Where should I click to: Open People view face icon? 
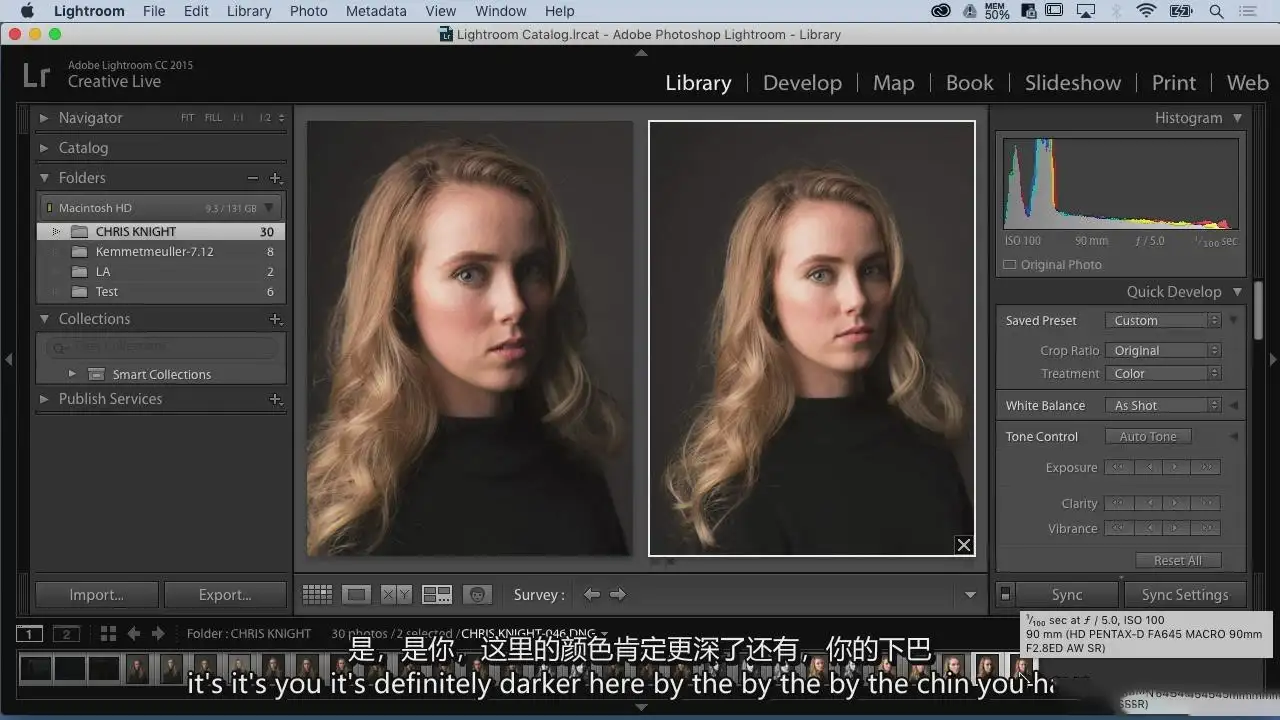tap(478, 594)
